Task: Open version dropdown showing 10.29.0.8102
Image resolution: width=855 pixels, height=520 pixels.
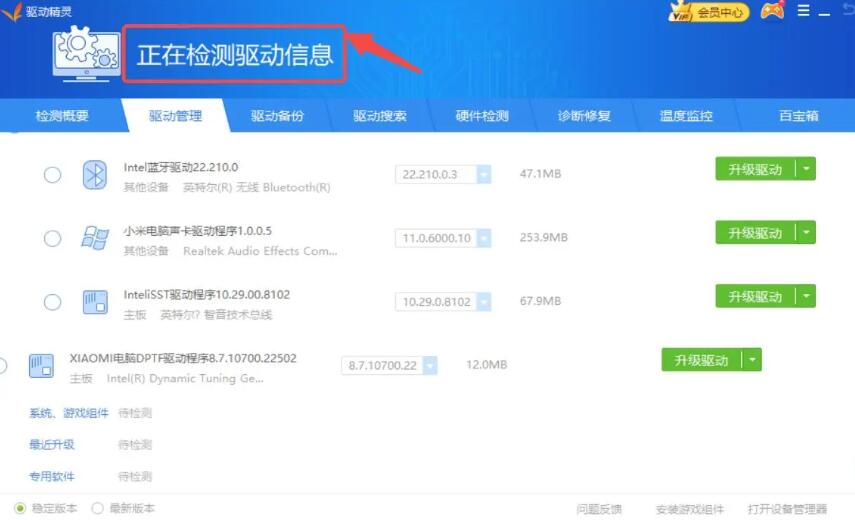Action: [x=484, y=302]
